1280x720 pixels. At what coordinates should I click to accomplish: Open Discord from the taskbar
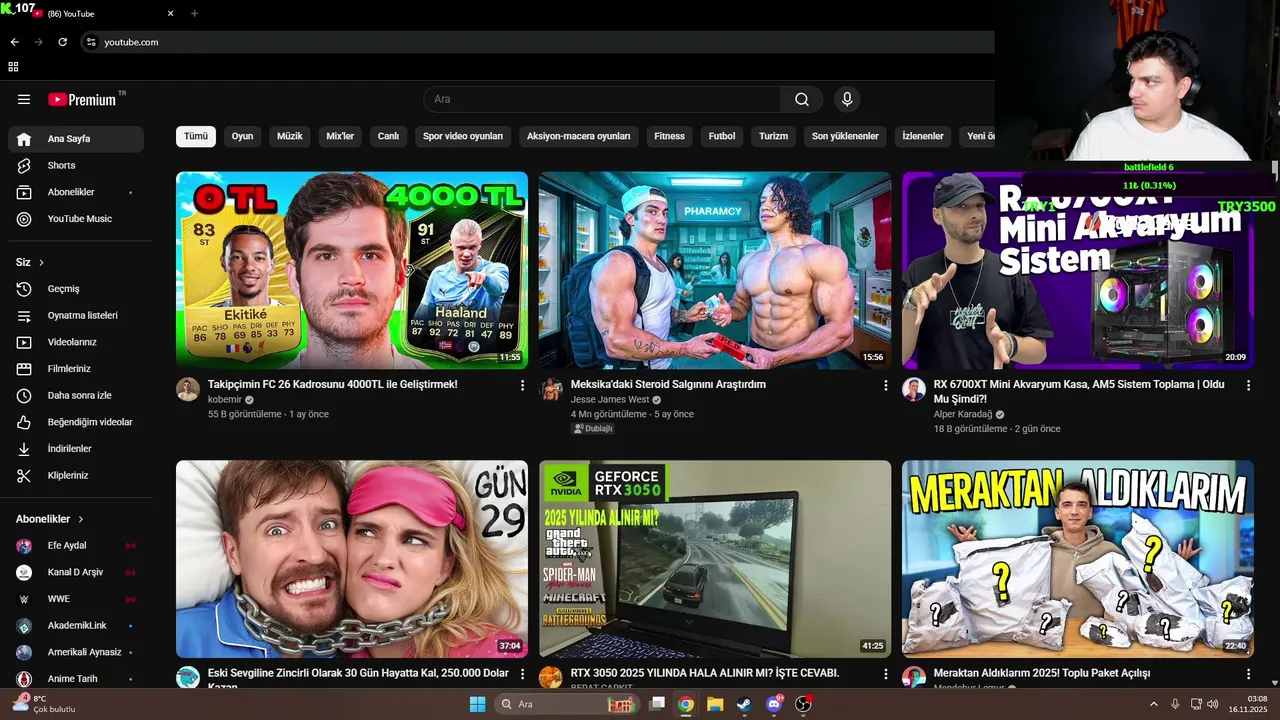(x=773, y=704)
